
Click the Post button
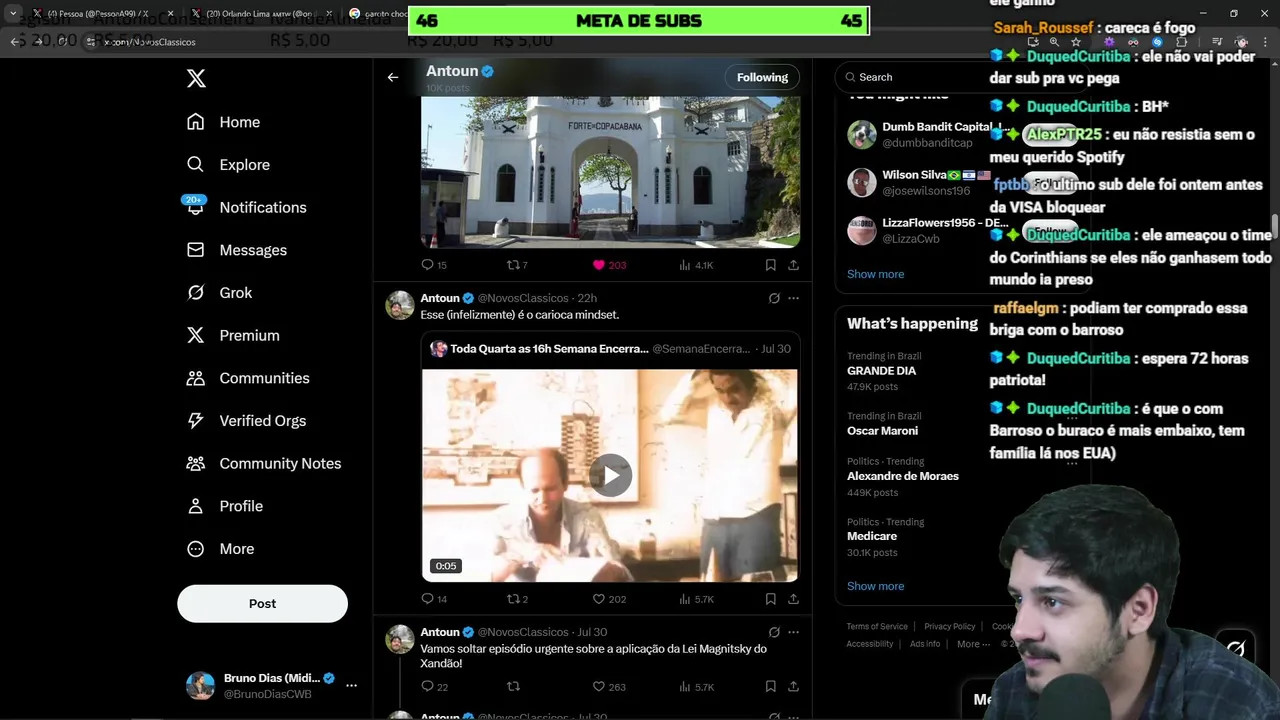pos(263,604)
